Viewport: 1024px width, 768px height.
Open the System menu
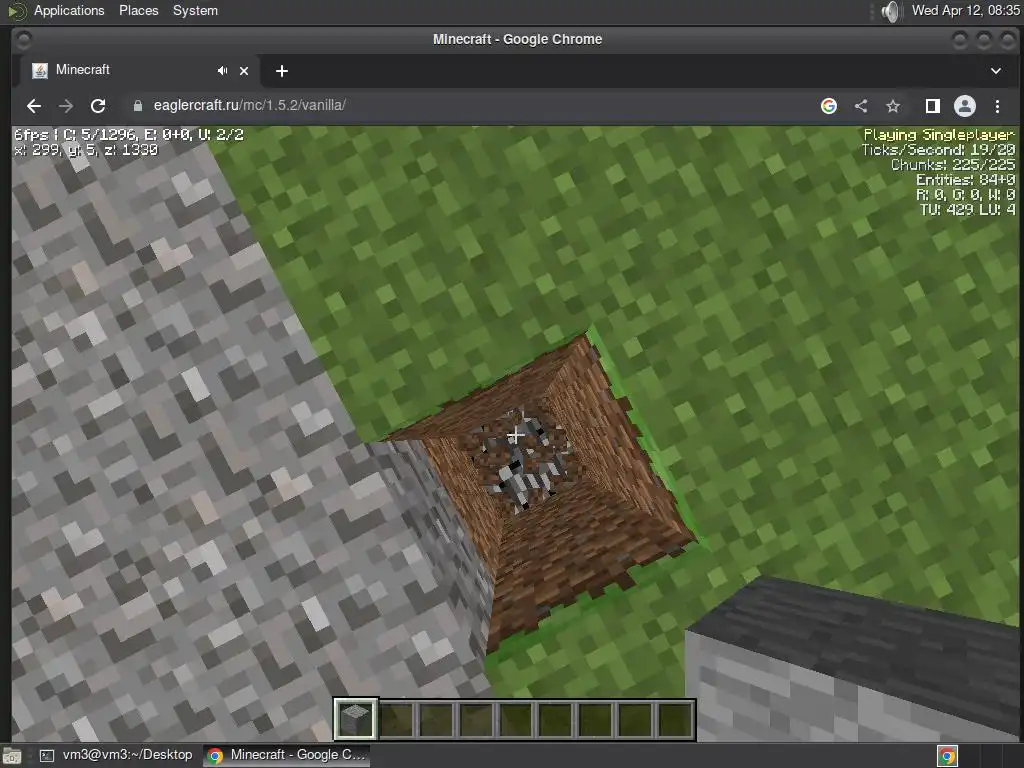click(x=195, y=10)
